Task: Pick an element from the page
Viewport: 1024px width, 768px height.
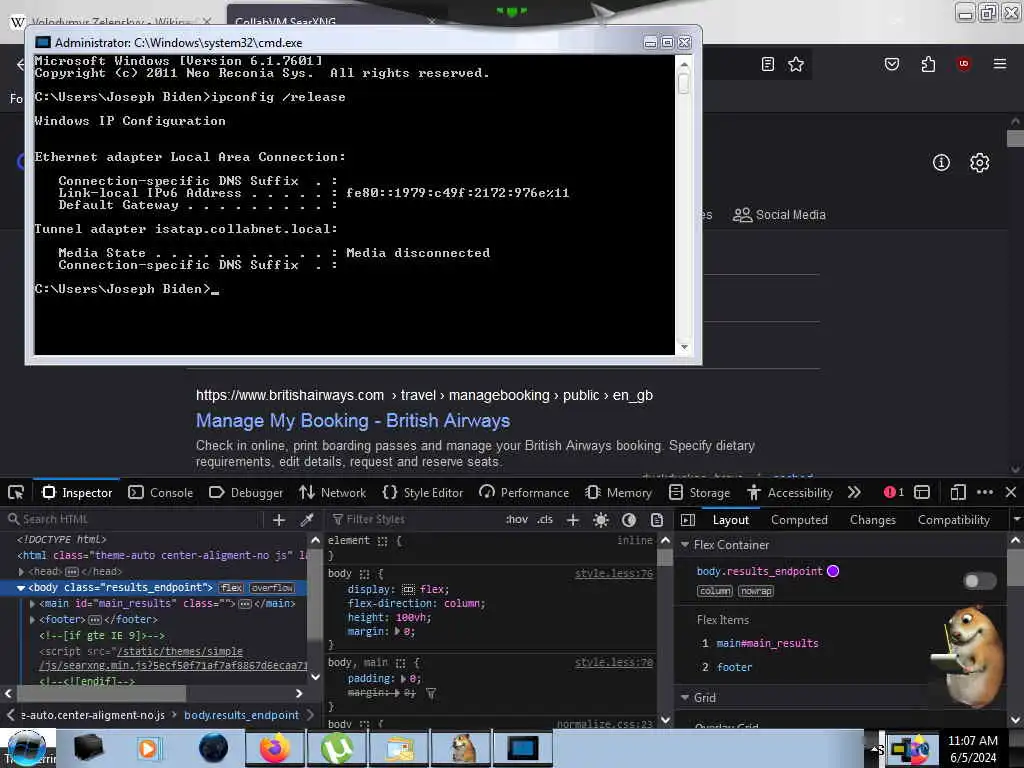Action: coord(16,492)
